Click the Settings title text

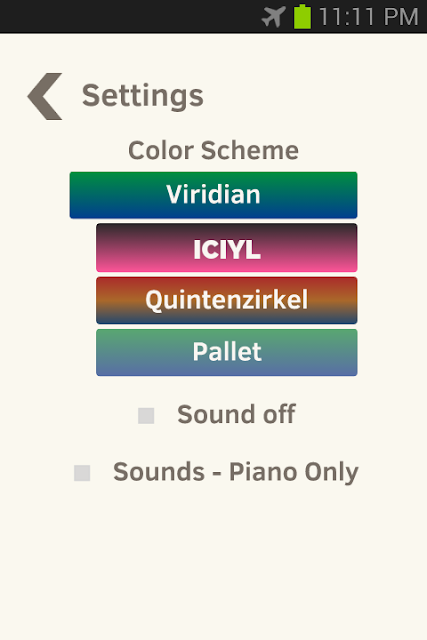point(142,96)
